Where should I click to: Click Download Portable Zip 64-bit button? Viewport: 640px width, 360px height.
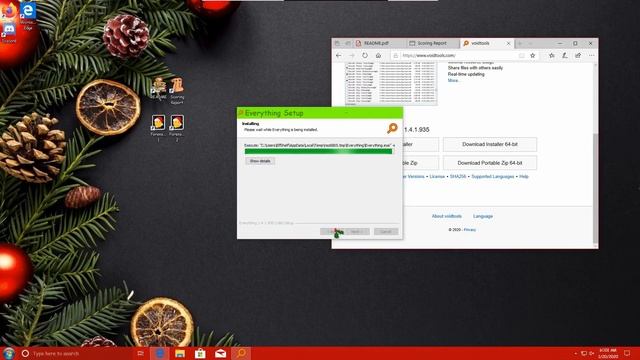click(490, 163)
